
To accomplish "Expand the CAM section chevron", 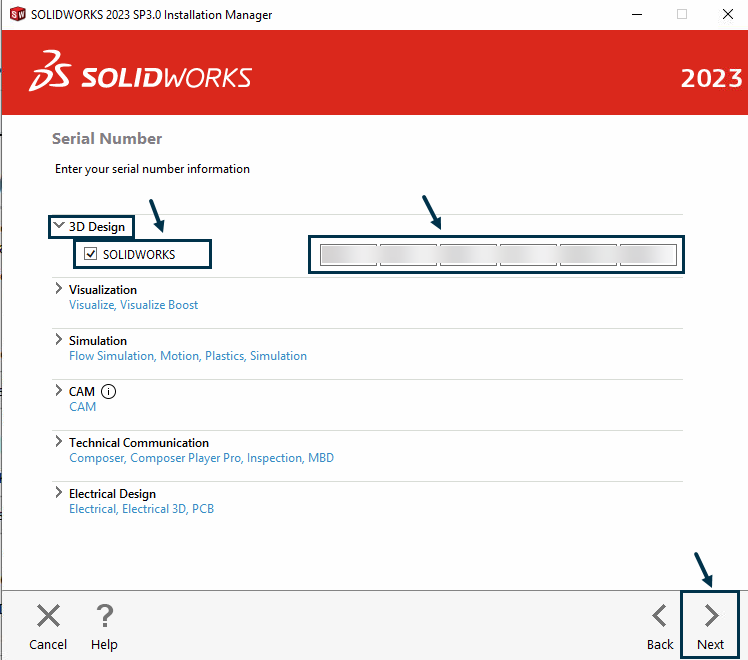I will 59,390.
